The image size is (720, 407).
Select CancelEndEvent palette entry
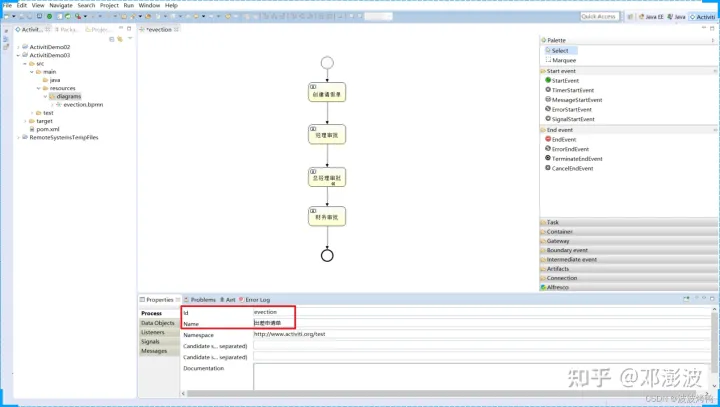[569, 168]
